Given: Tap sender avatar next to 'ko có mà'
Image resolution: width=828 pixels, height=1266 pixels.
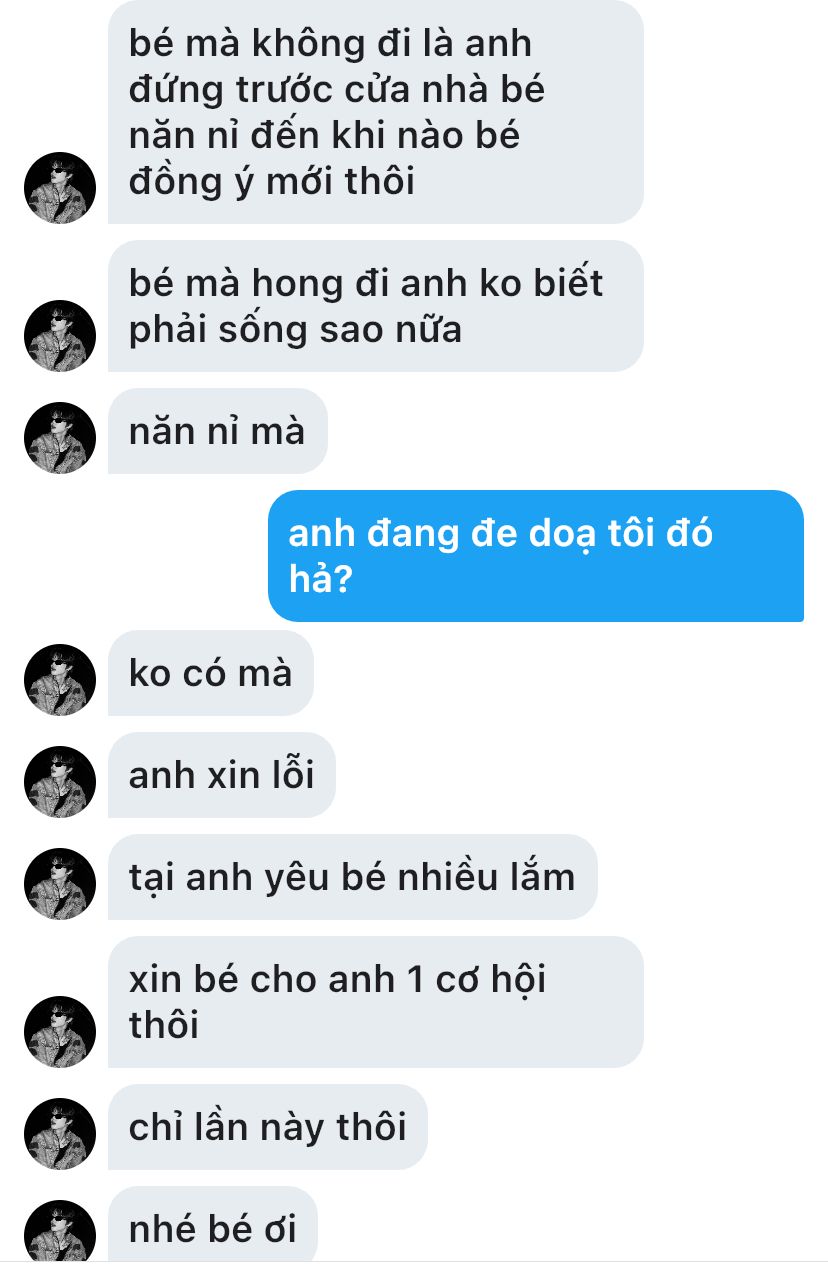Looking at the screenshot, I should pos(60,680).
